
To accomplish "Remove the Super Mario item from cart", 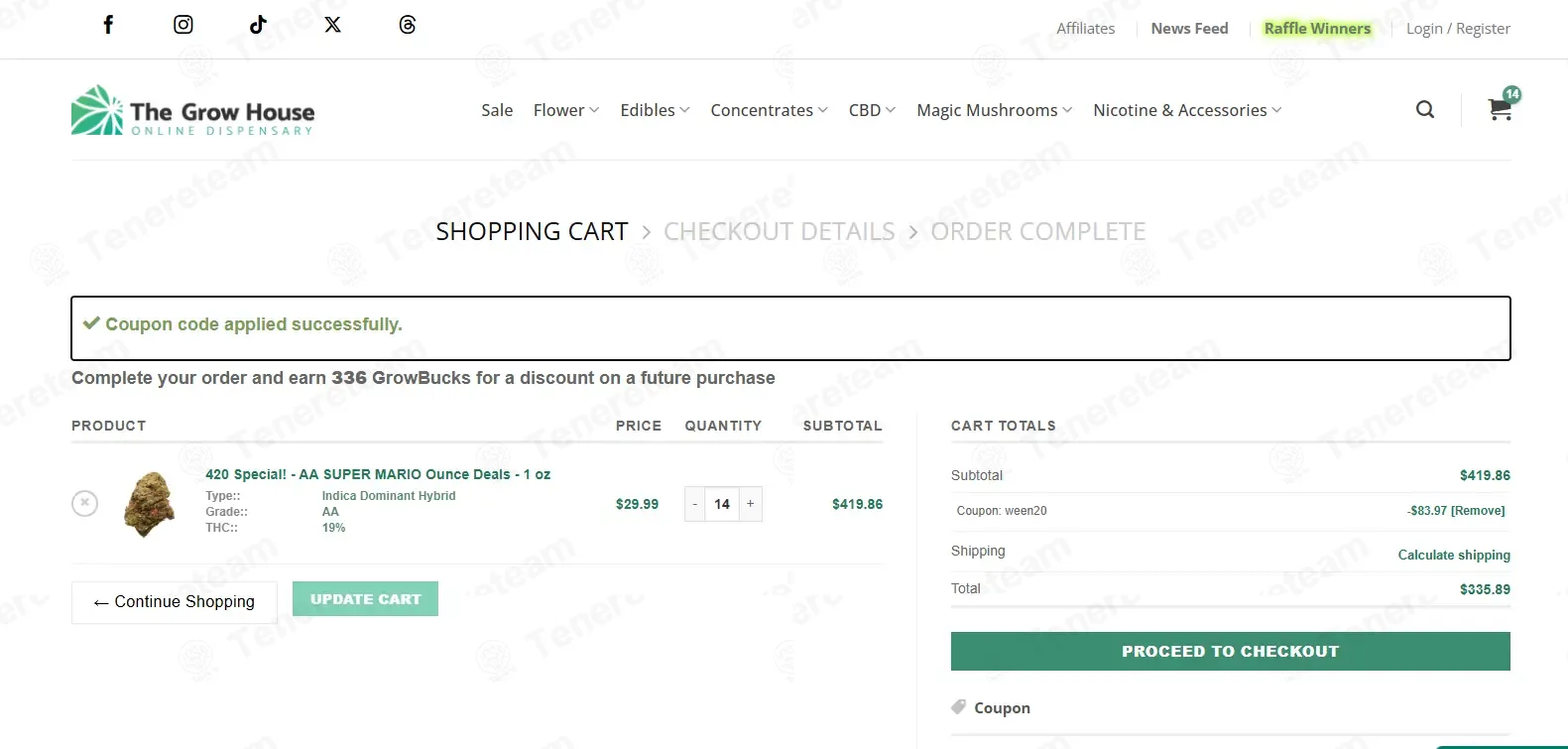I will [85, 503].
